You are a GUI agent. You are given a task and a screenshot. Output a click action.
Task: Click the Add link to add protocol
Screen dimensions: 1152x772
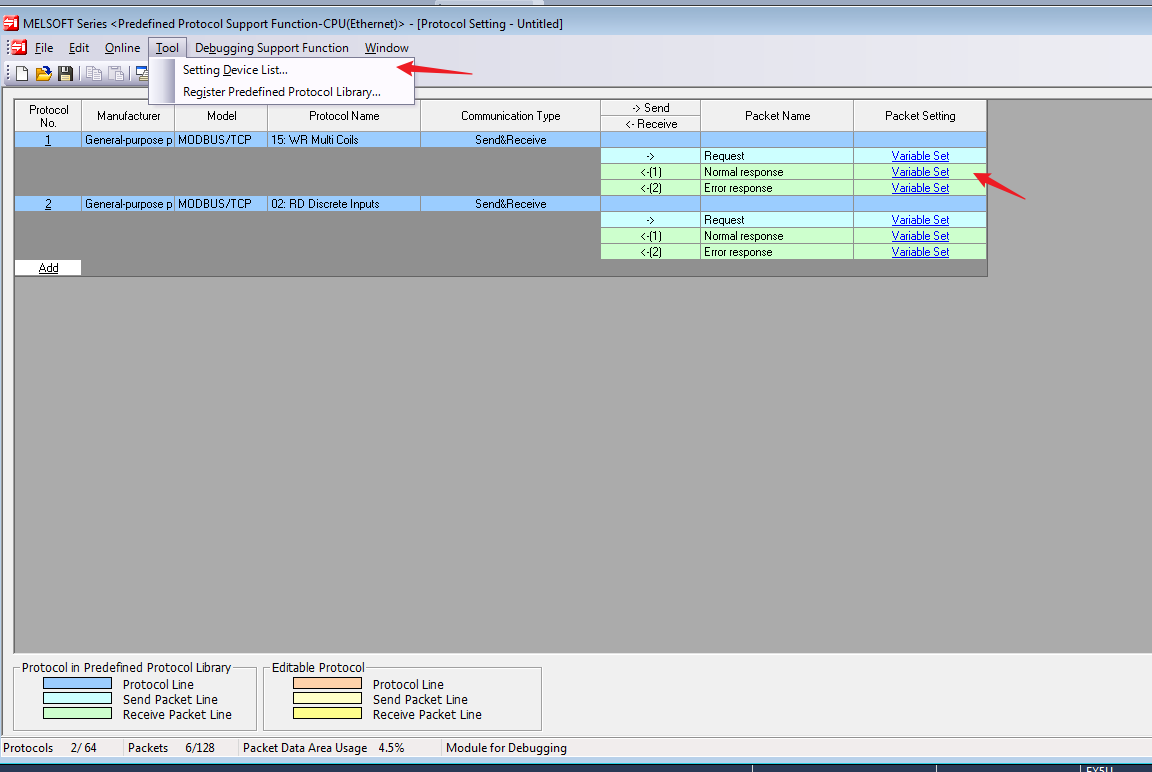[48, 268]
